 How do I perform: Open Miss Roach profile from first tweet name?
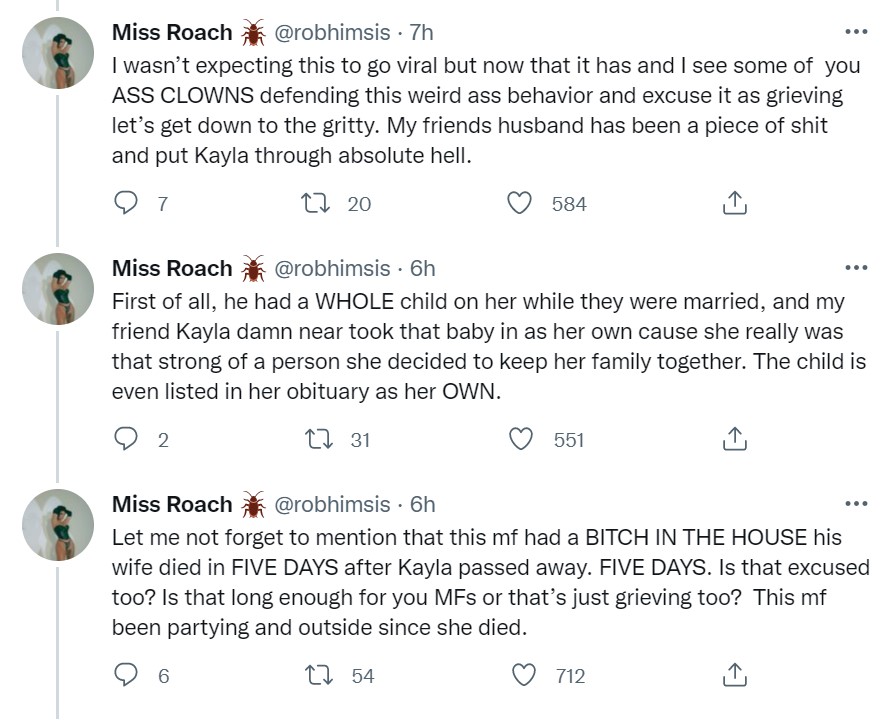(171, 33)
